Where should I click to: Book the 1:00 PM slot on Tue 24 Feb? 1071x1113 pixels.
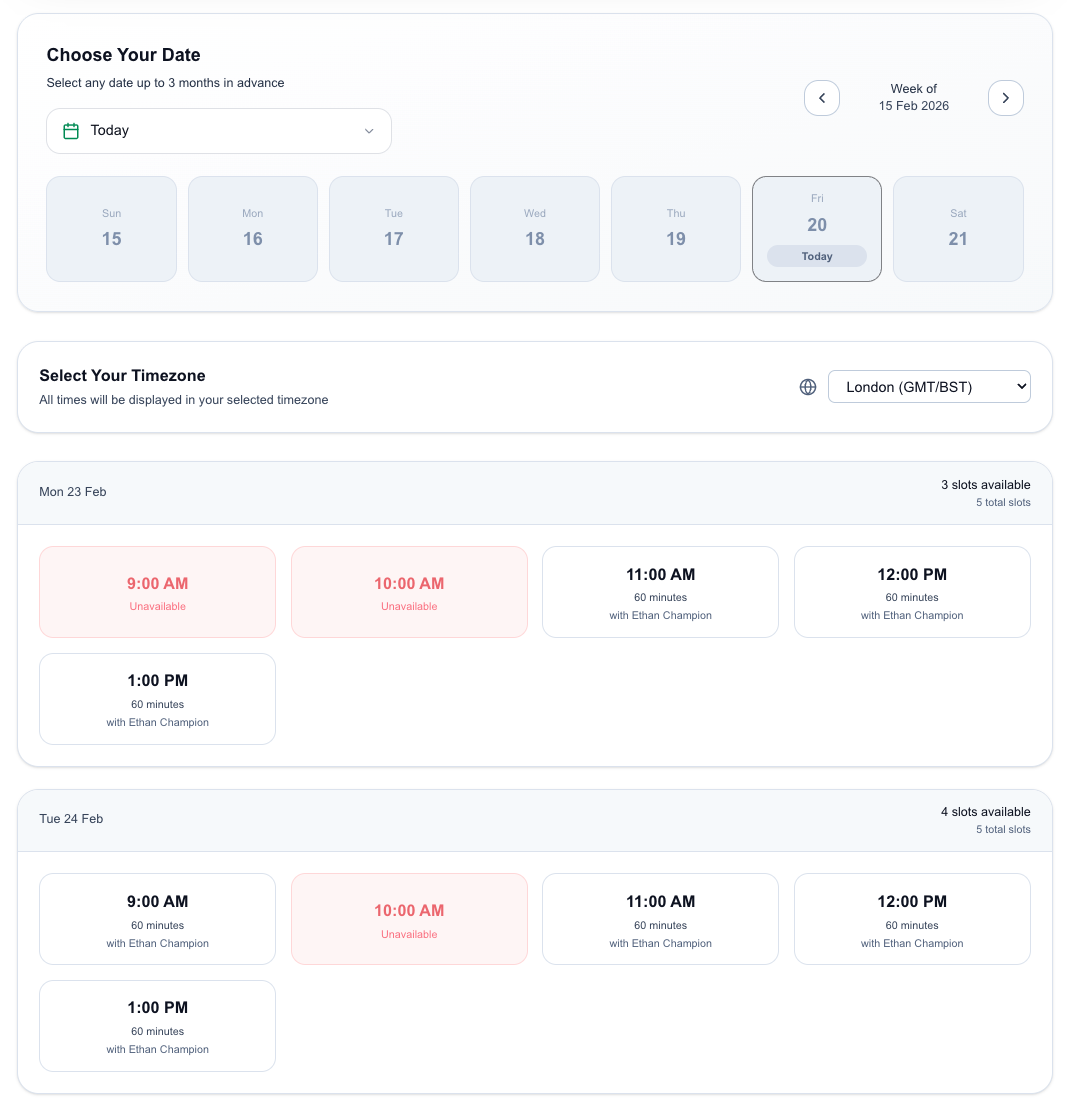coord(157,1025)
